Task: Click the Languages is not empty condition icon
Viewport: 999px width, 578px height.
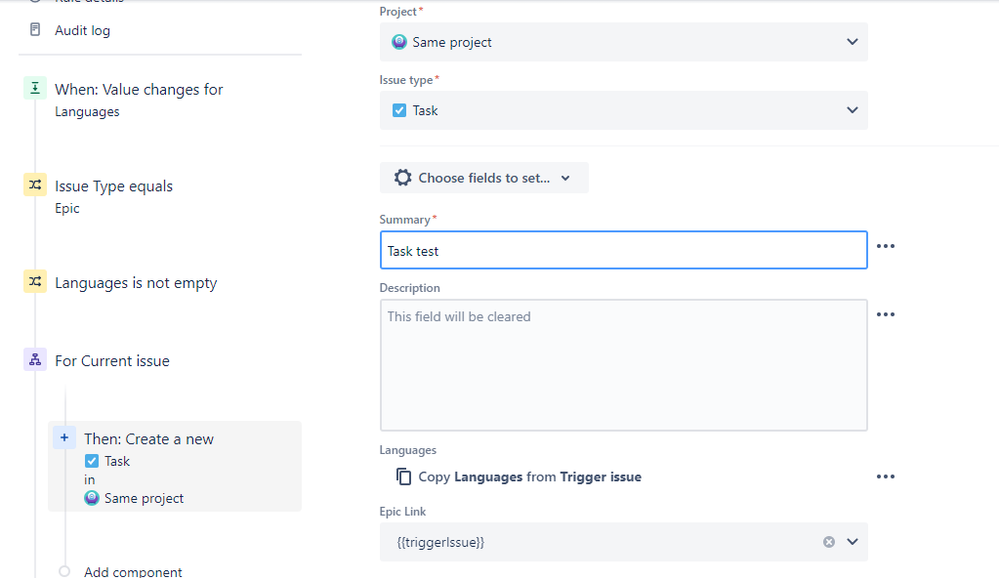Action: click(x=35, y=282)
